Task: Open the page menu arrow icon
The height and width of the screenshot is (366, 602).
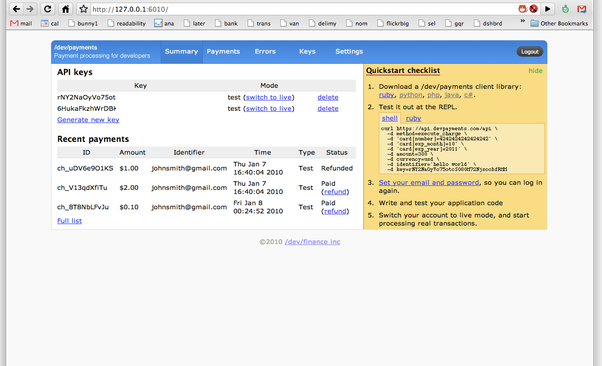Action: [548, 9]
